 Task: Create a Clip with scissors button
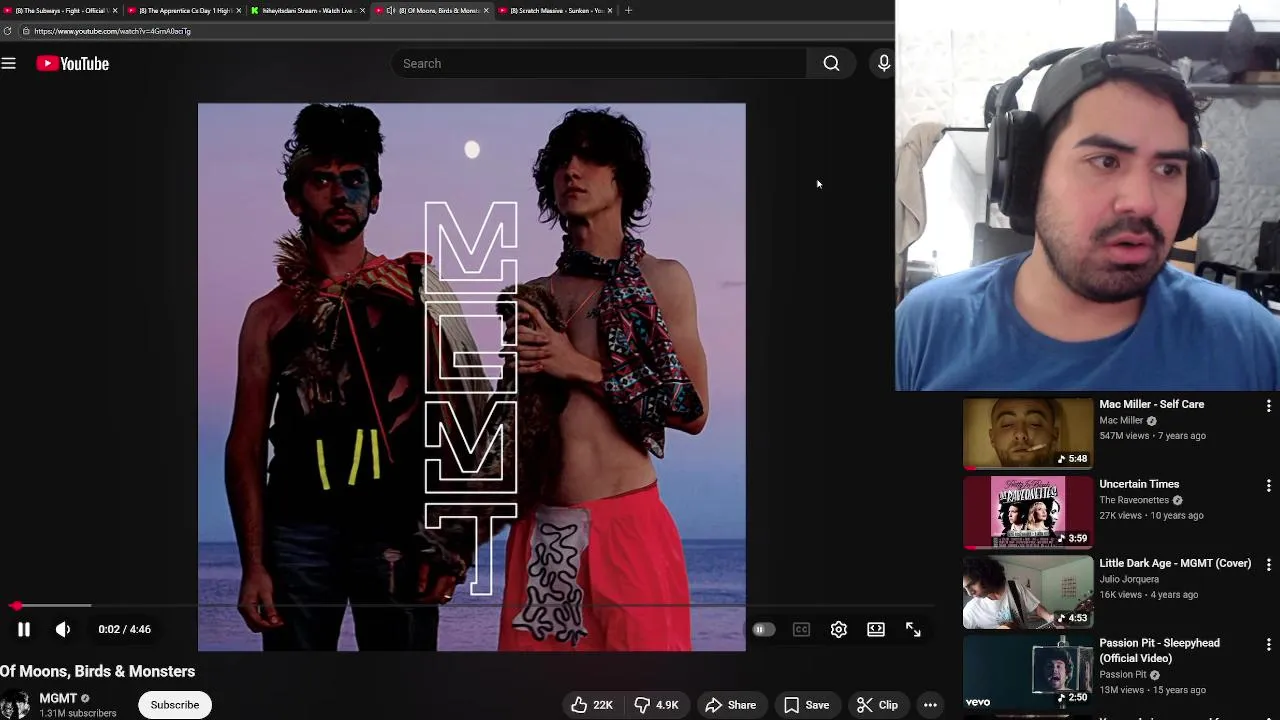(877, 705)
